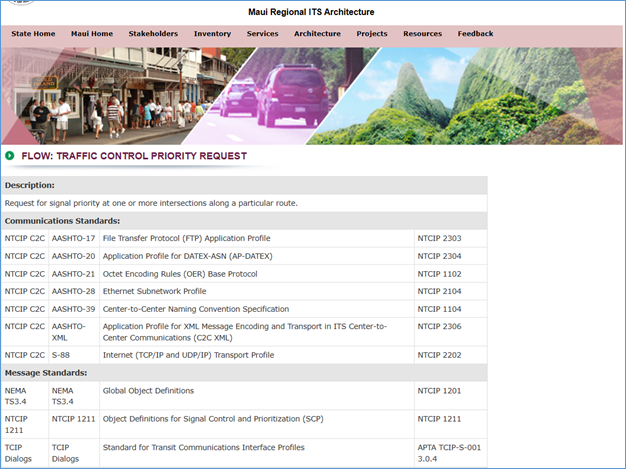Open the Feedback page from the nav bar

click(x=475, y=34)
